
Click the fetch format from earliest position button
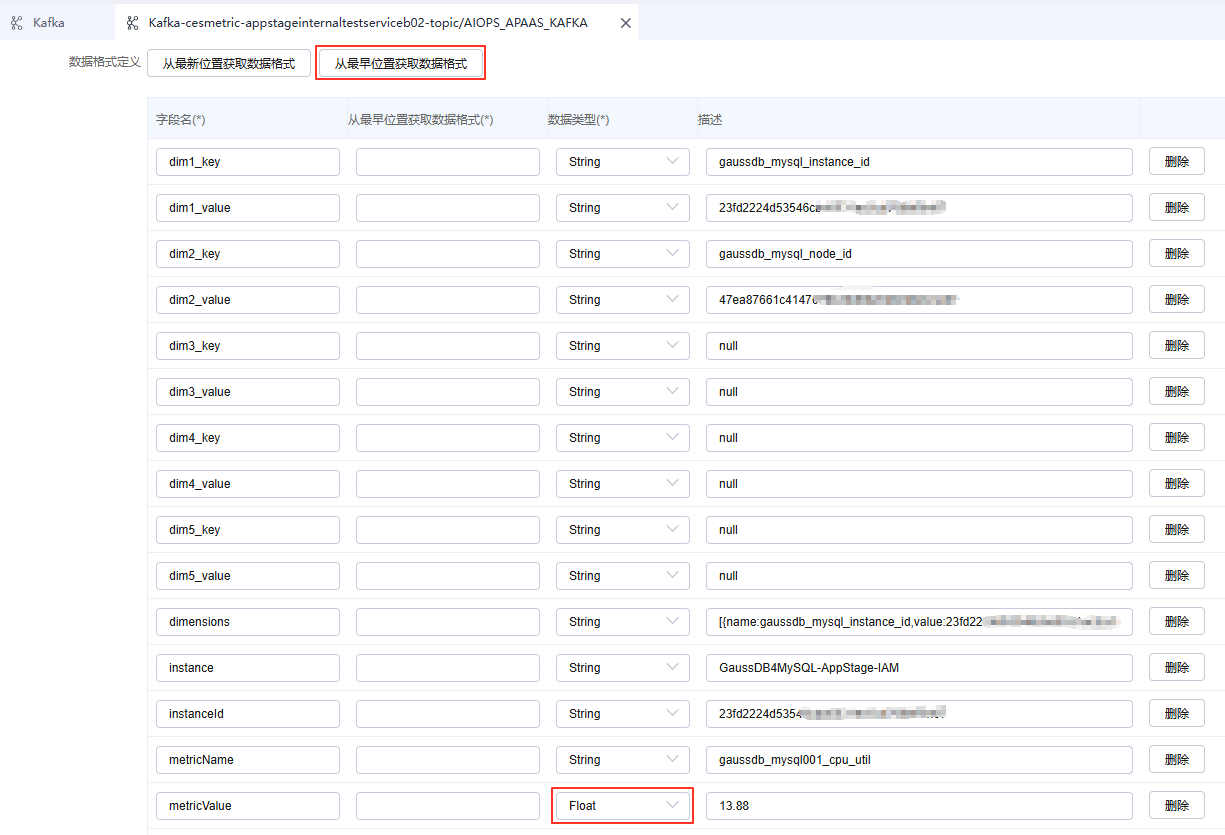click(x=400, y=63)
